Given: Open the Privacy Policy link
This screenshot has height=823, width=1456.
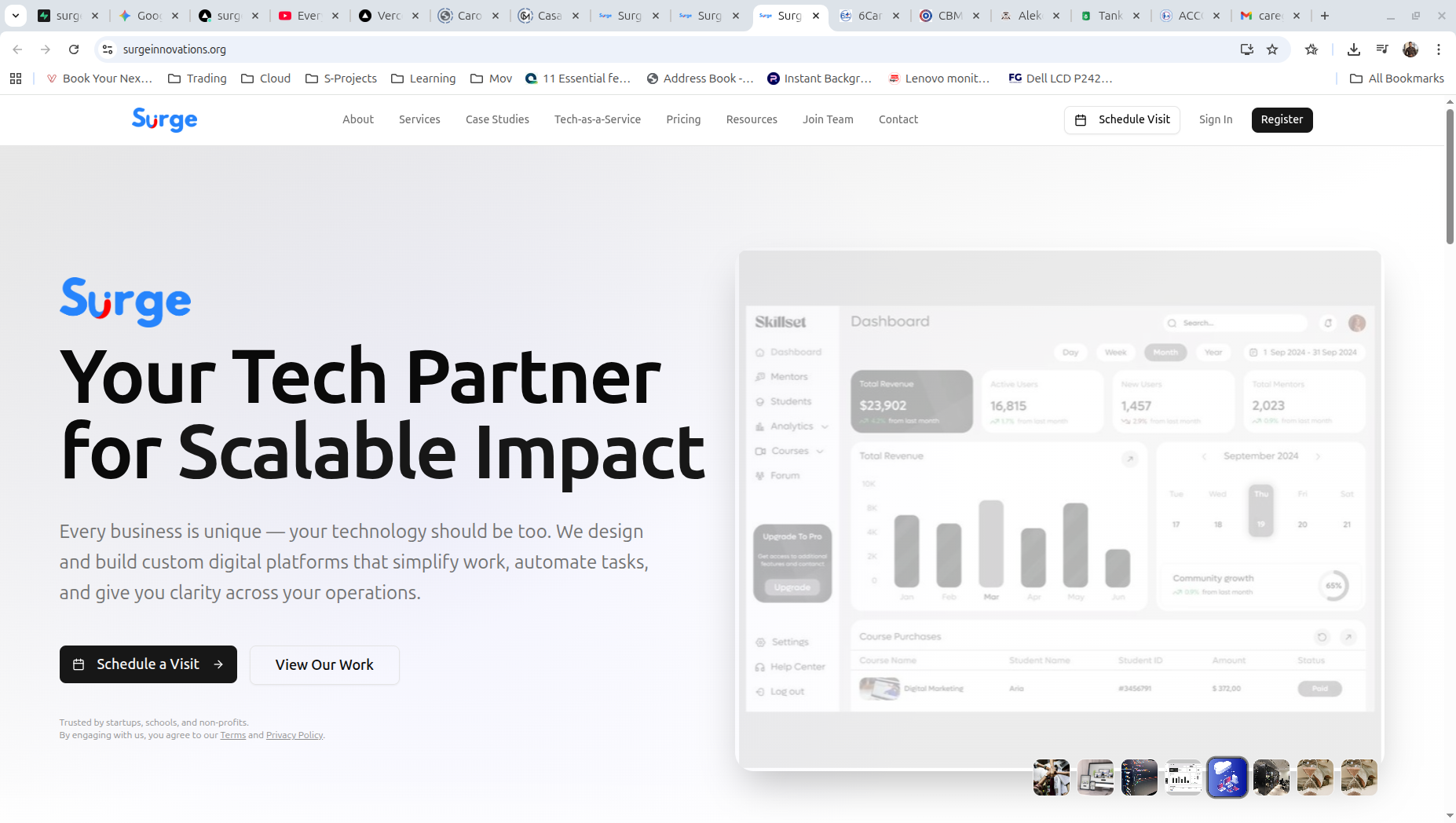Looking at the screenshot, I should pyautogui.click(x=294, y=735).
